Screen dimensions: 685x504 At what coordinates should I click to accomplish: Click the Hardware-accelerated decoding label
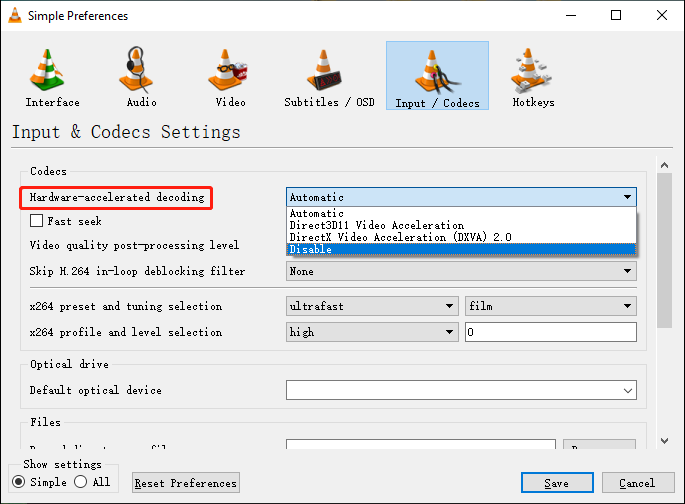click(x=117, y=197)
